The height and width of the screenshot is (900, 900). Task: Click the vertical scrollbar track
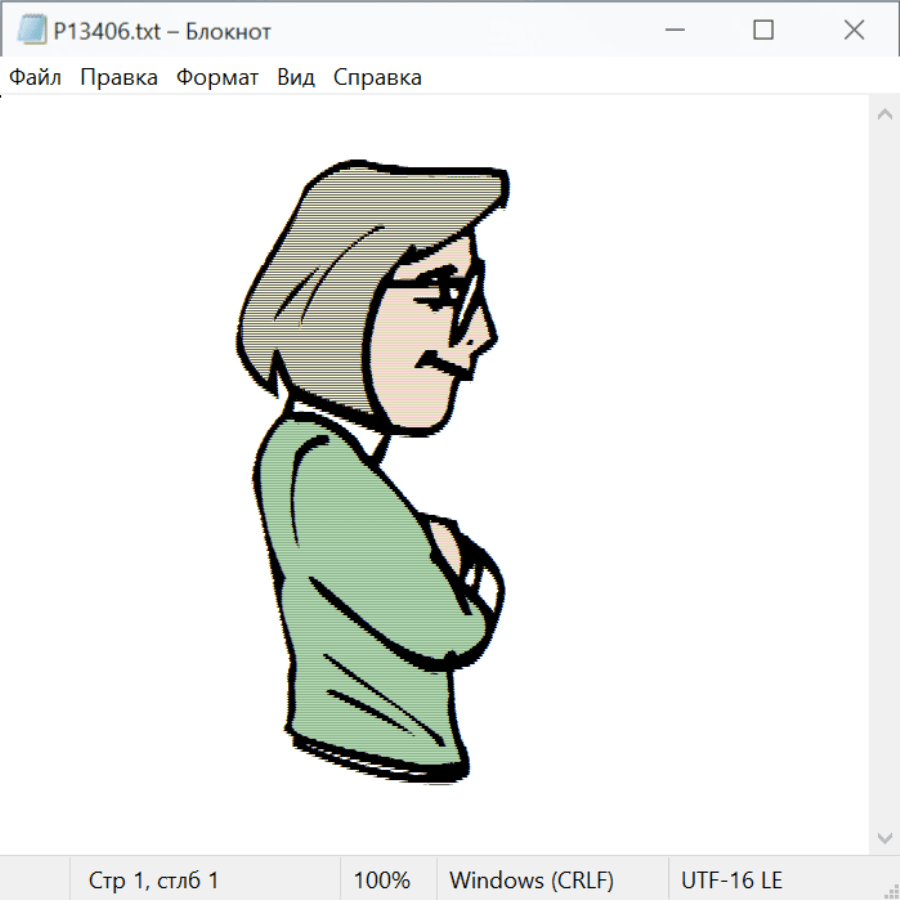pyautogui.click(x=884, y=475)
